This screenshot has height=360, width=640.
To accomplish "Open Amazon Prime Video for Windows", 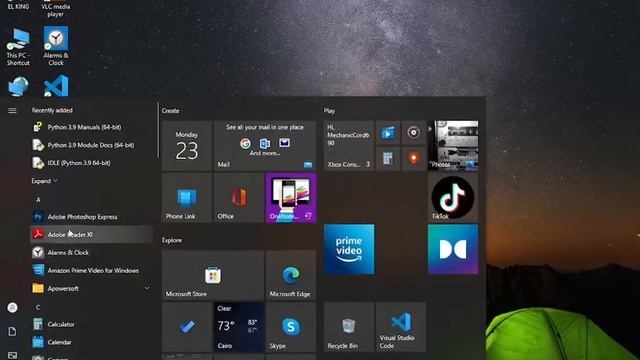I will 91,271.
